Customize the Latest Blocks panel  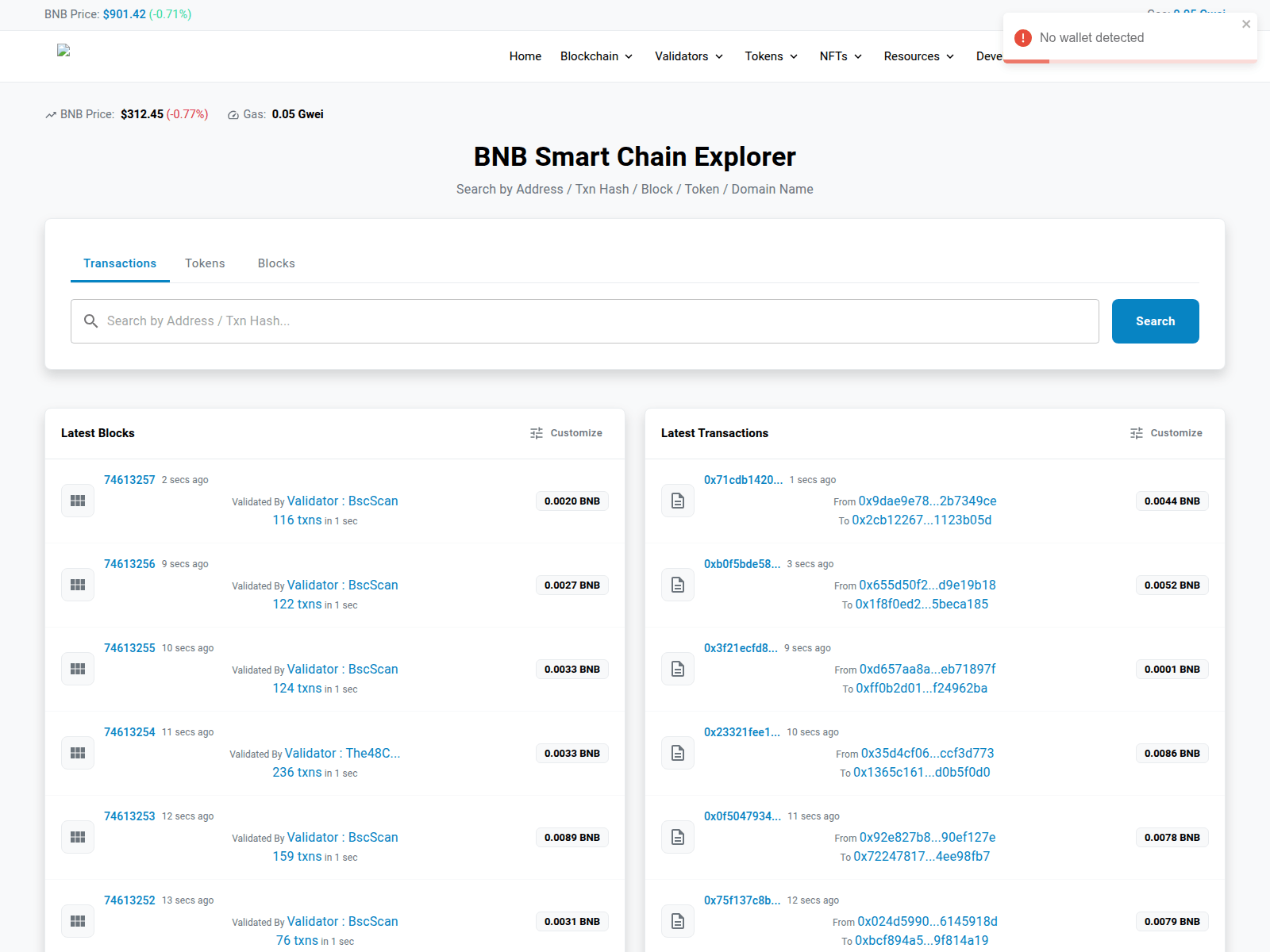point(567,433)
